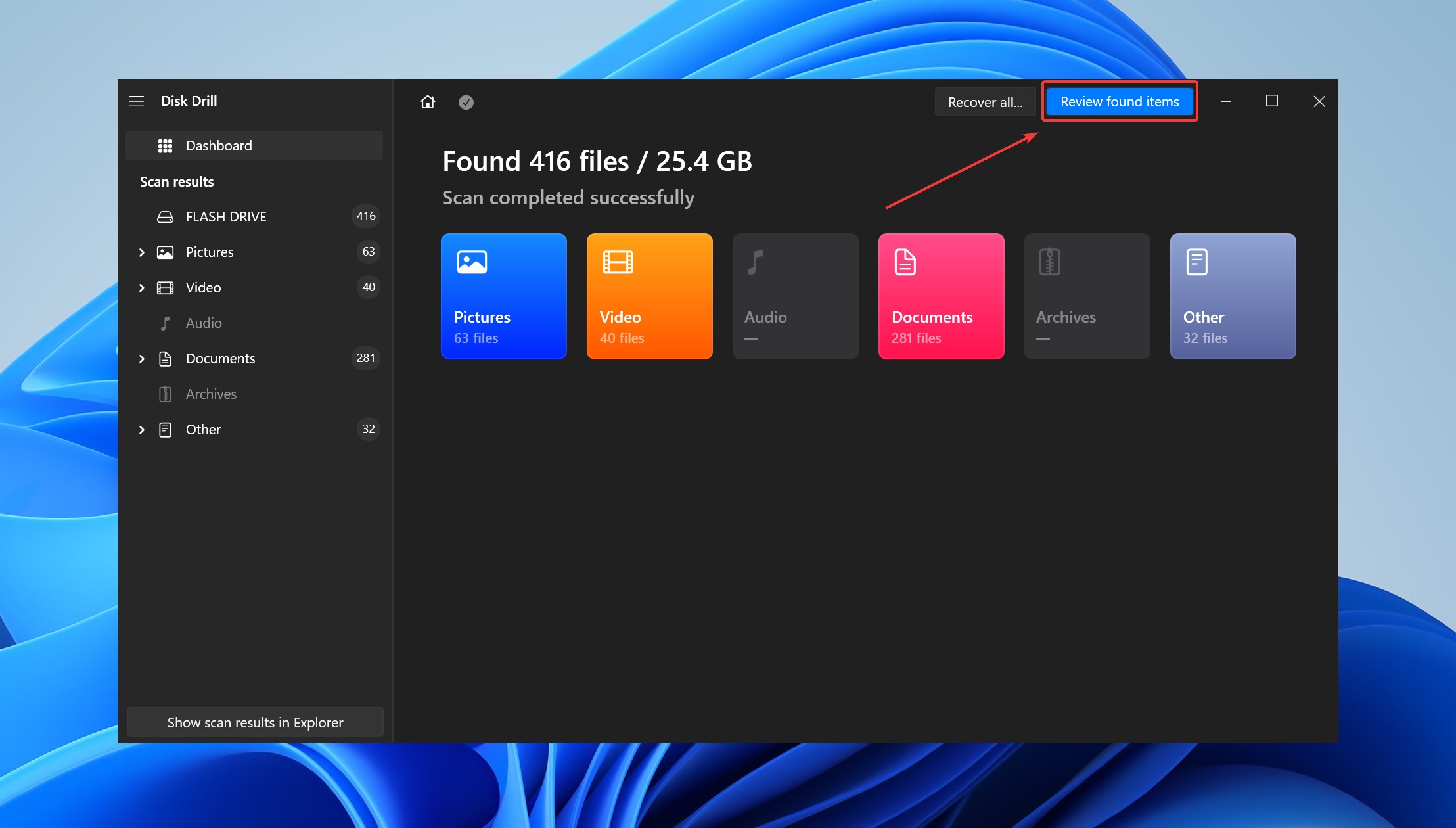1456x828 pixels.
Task: Click the Dashboard grid icon
Action: (165, 146)
